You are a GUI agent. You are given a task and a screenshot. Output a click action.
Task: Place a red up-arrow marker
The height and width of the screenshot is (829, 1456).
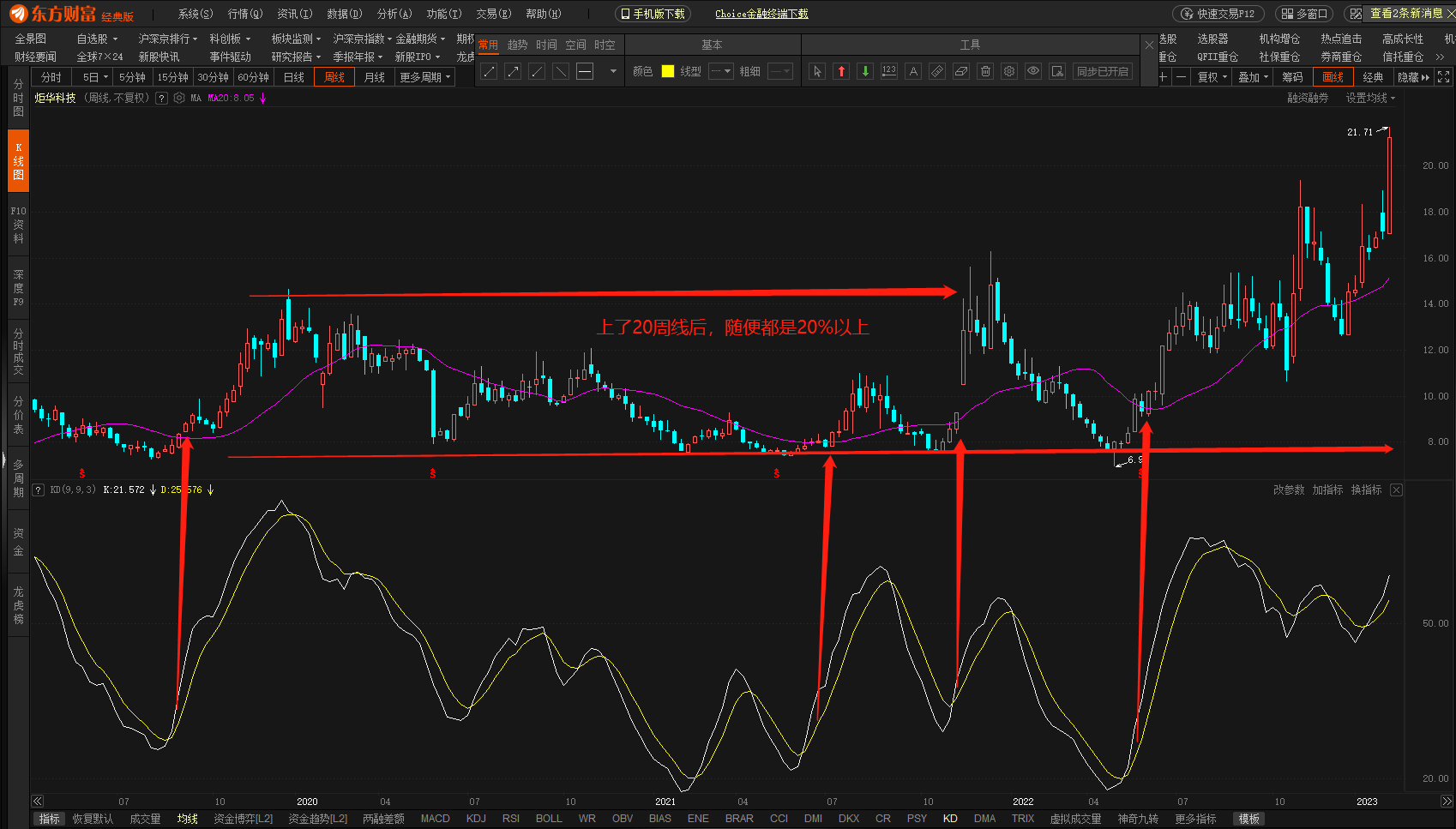pos(841,71)
